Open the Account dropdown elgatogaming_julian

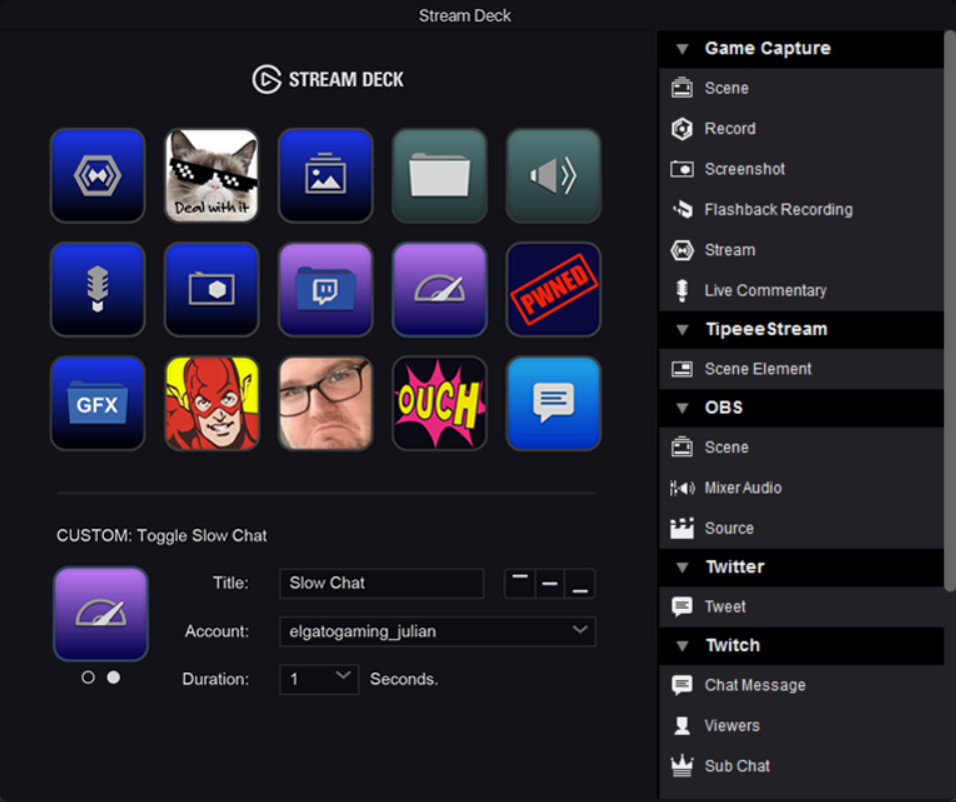click(437, 631)
